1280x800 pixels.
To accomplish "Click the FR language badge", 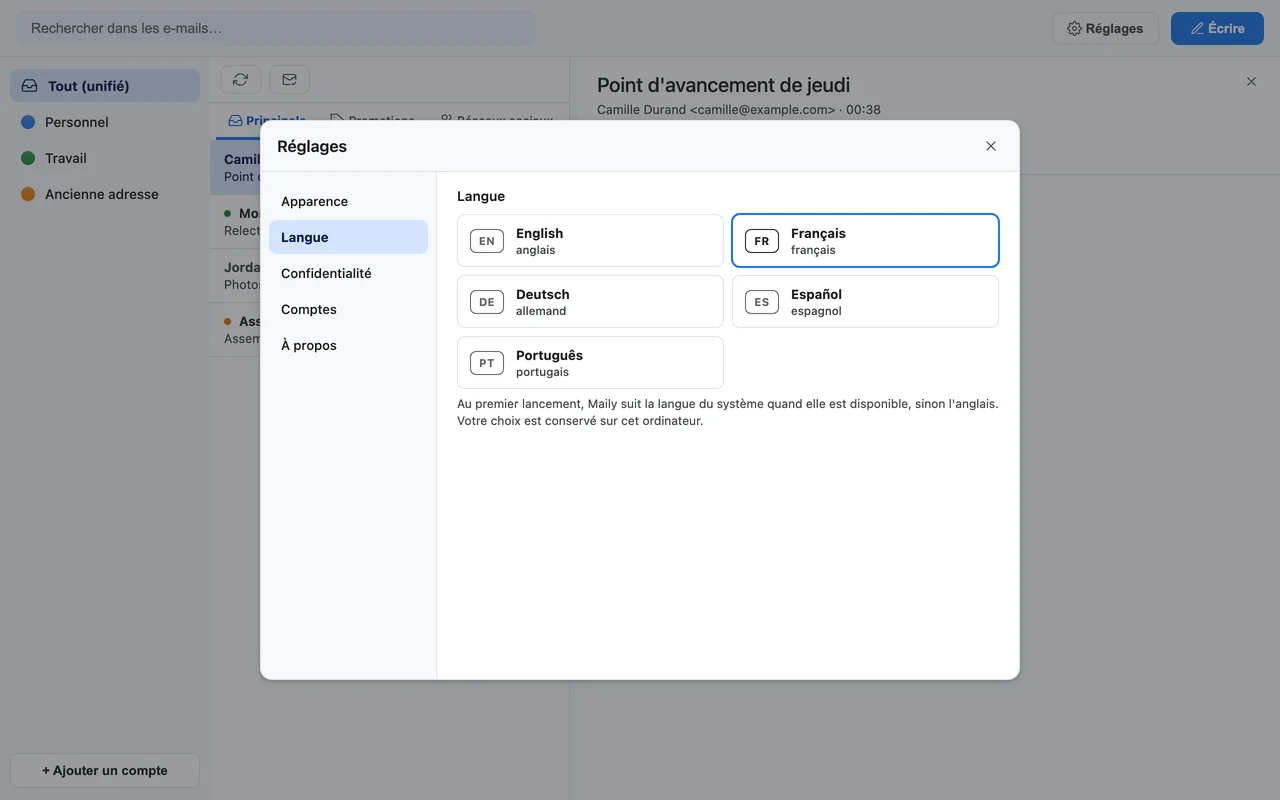I will (762, 241).
